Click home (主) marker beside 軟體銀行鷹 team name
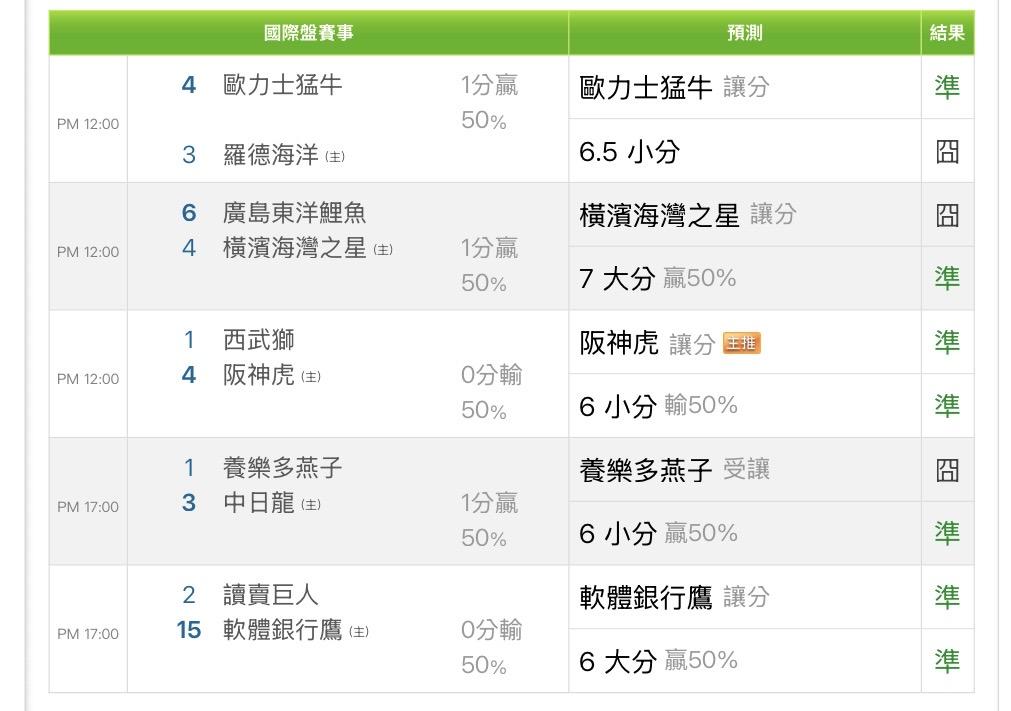Image resolution: width=1011 pixels, height=711 pixels. 359,632
